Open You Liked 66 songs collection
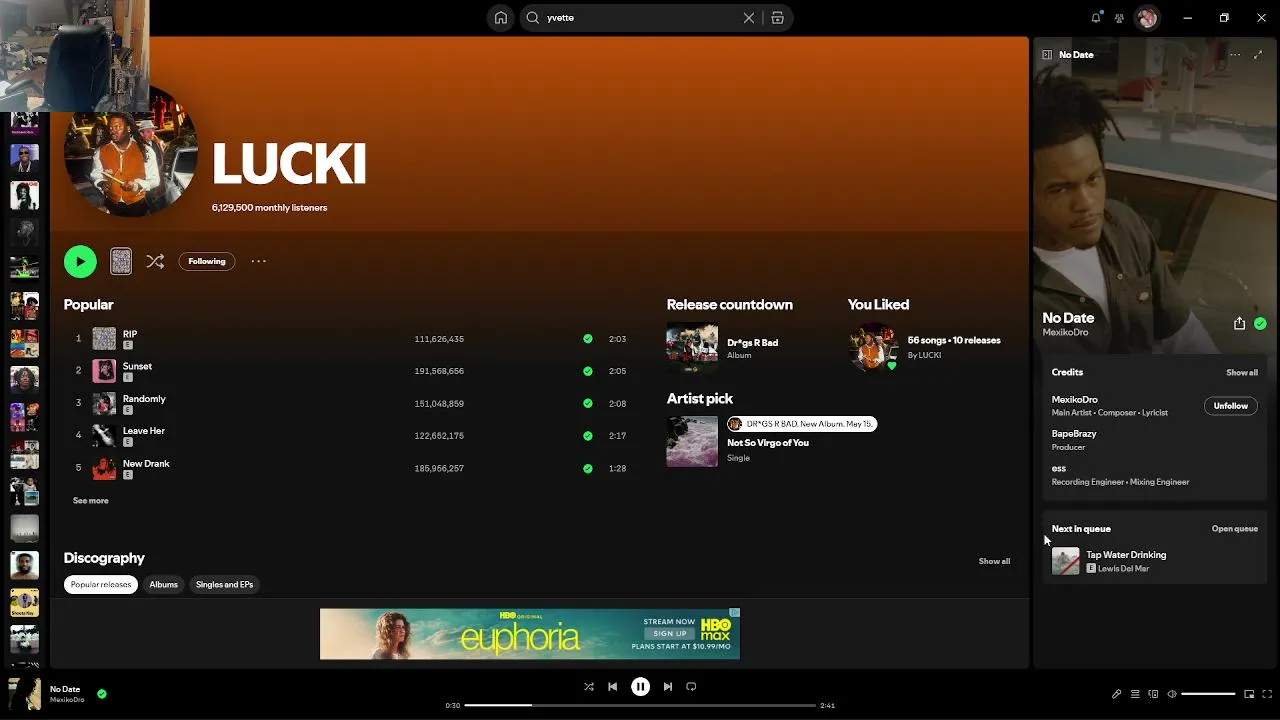Viewport: 1280px width, 720px height. click(954, 340)
